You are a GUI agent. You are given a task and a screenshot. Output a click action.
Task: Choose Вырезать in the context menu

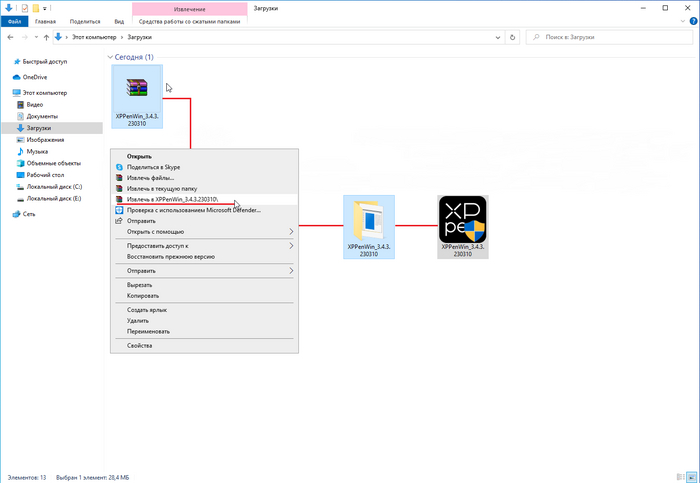(x=204, y=285)
